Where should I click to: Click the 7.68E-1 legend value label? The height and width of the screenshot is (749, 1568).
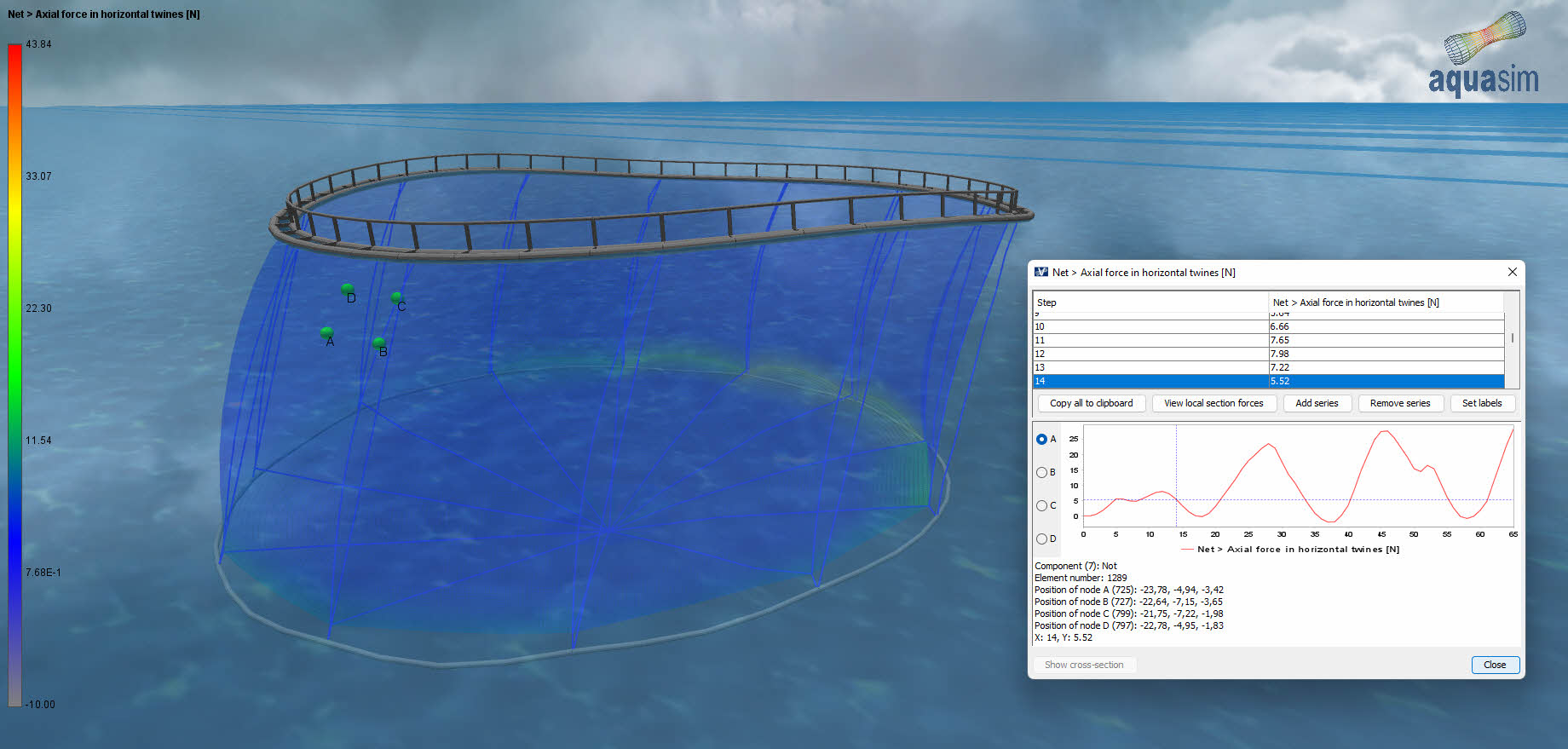click(x=43, y=573)
